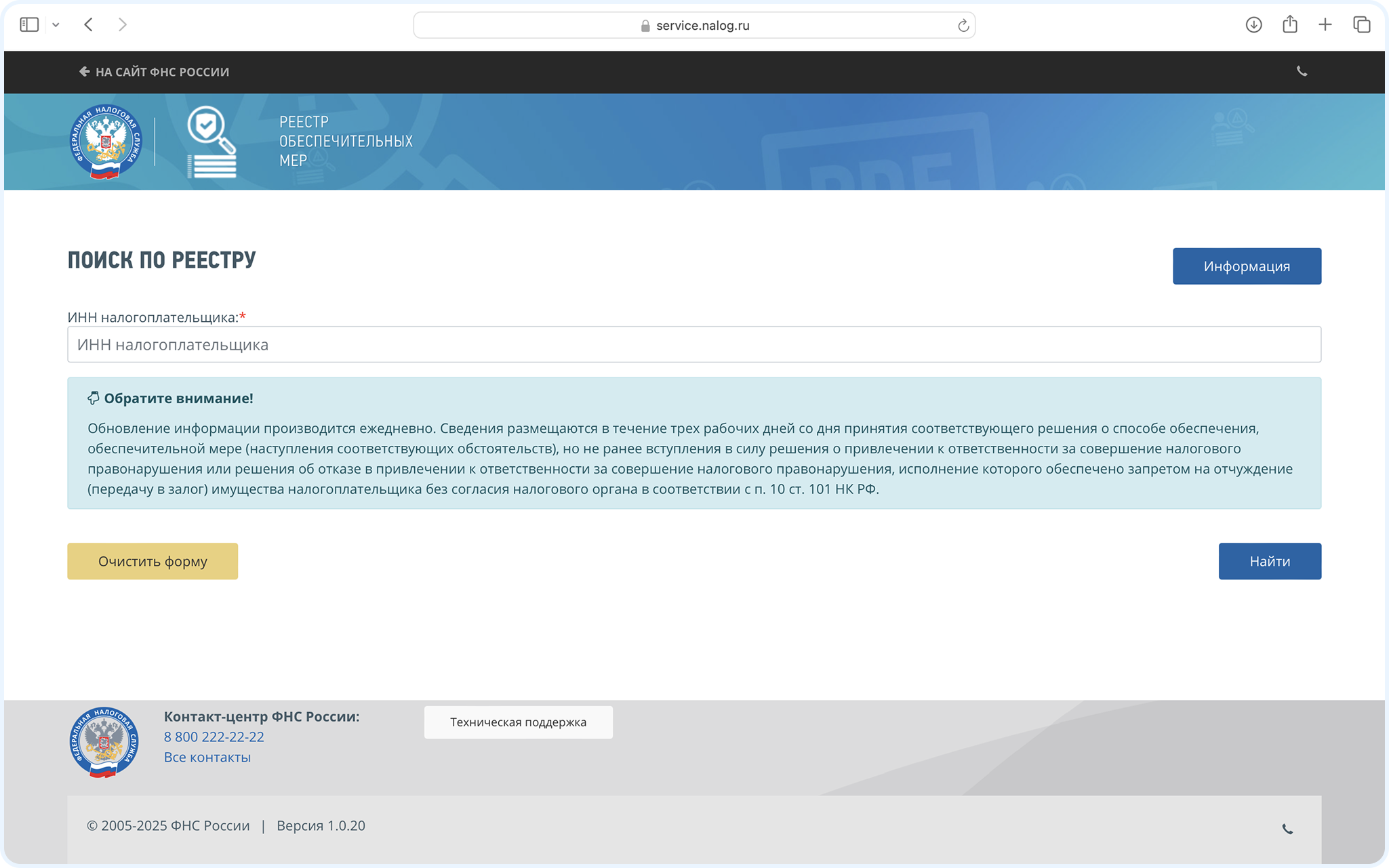Click the «Найти» search button
Viewport: 1389px width, 868px height.
pyautogui.click(x=1269, y=561)
